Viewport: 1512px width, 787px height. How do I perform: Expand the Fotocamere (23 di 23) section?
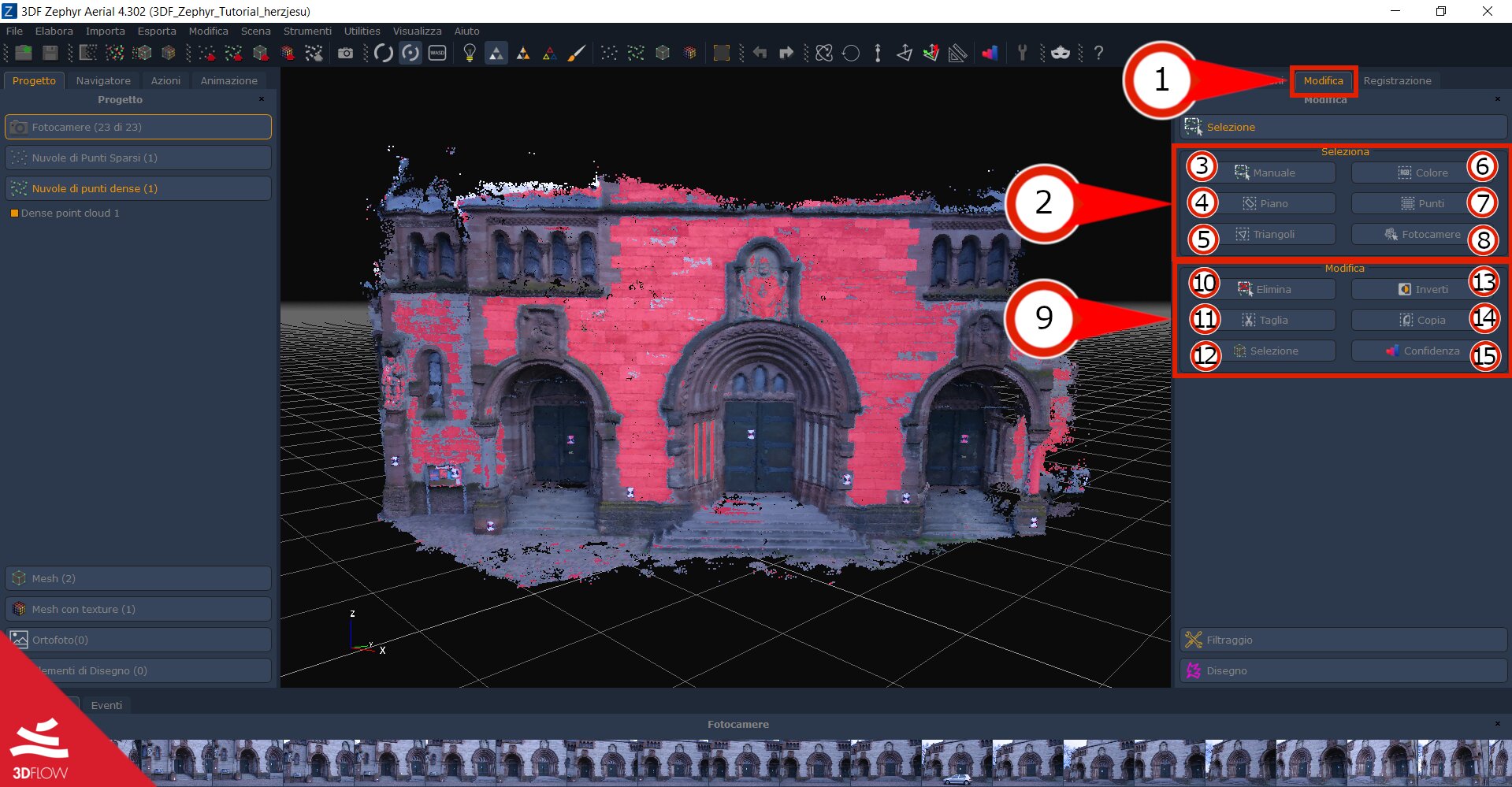pos(139,127)
